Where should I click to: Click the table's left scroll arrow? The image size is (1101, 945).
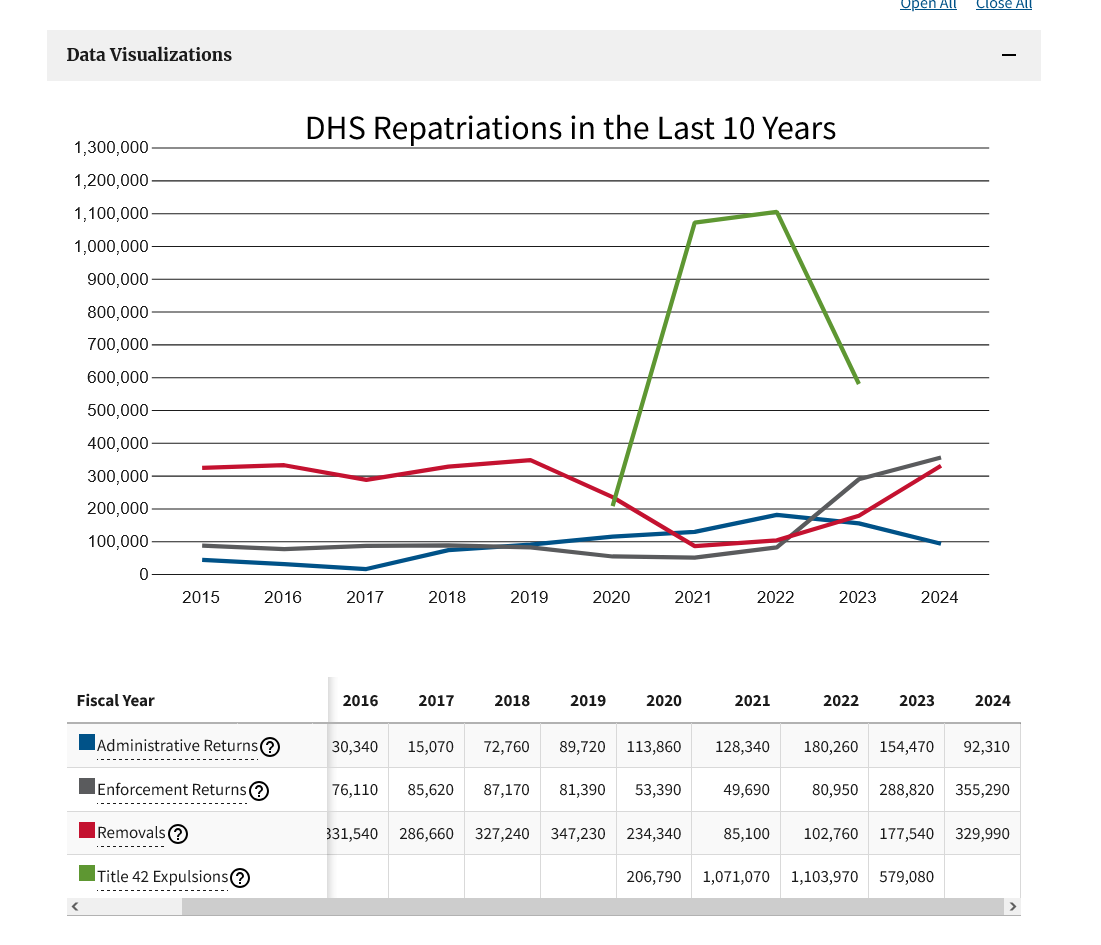click(x=75, y=906)
